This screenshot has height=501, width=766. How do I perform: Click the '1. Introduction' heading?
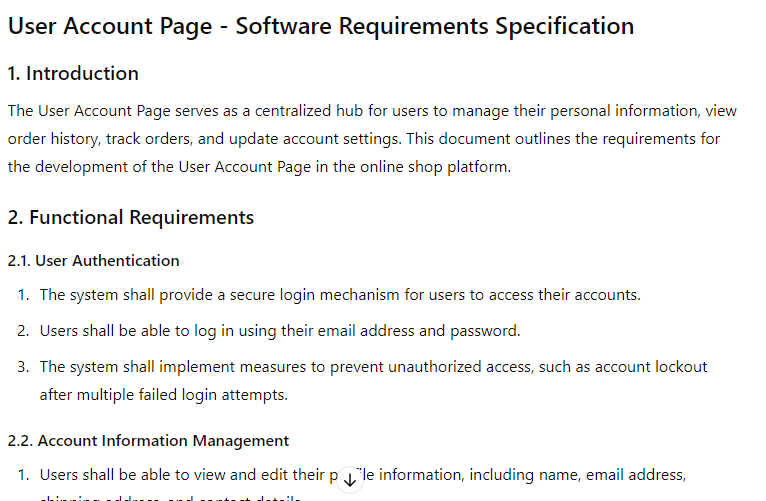[73, 73]
